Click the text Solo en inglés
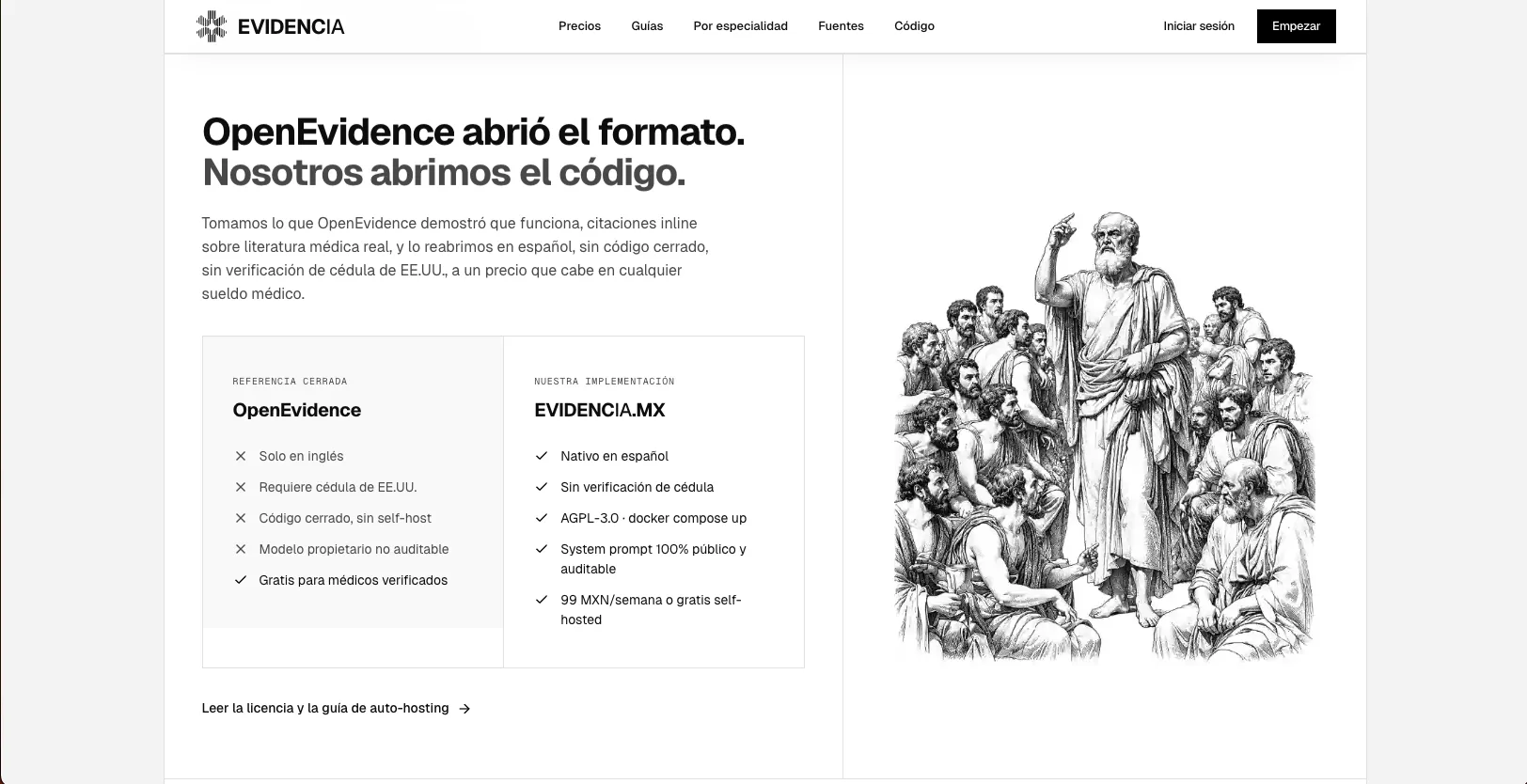This screenshot has width=1527, height=784. pos(301,456)
